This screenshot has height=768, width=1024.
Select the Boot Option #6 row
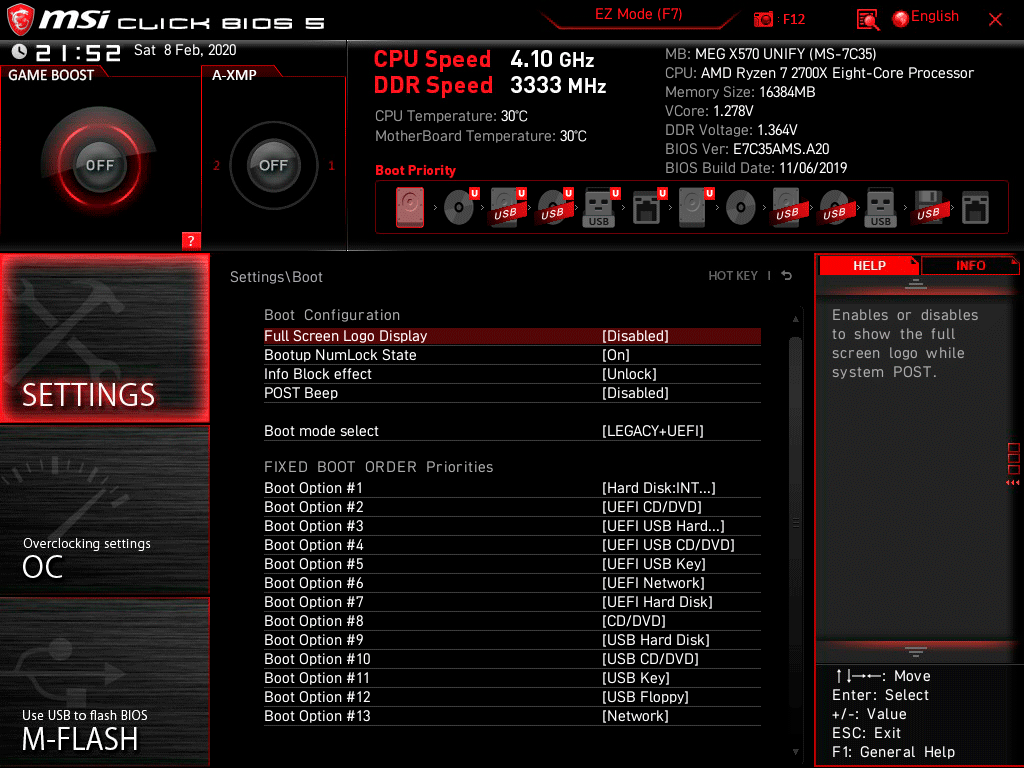tap(512, 583)
